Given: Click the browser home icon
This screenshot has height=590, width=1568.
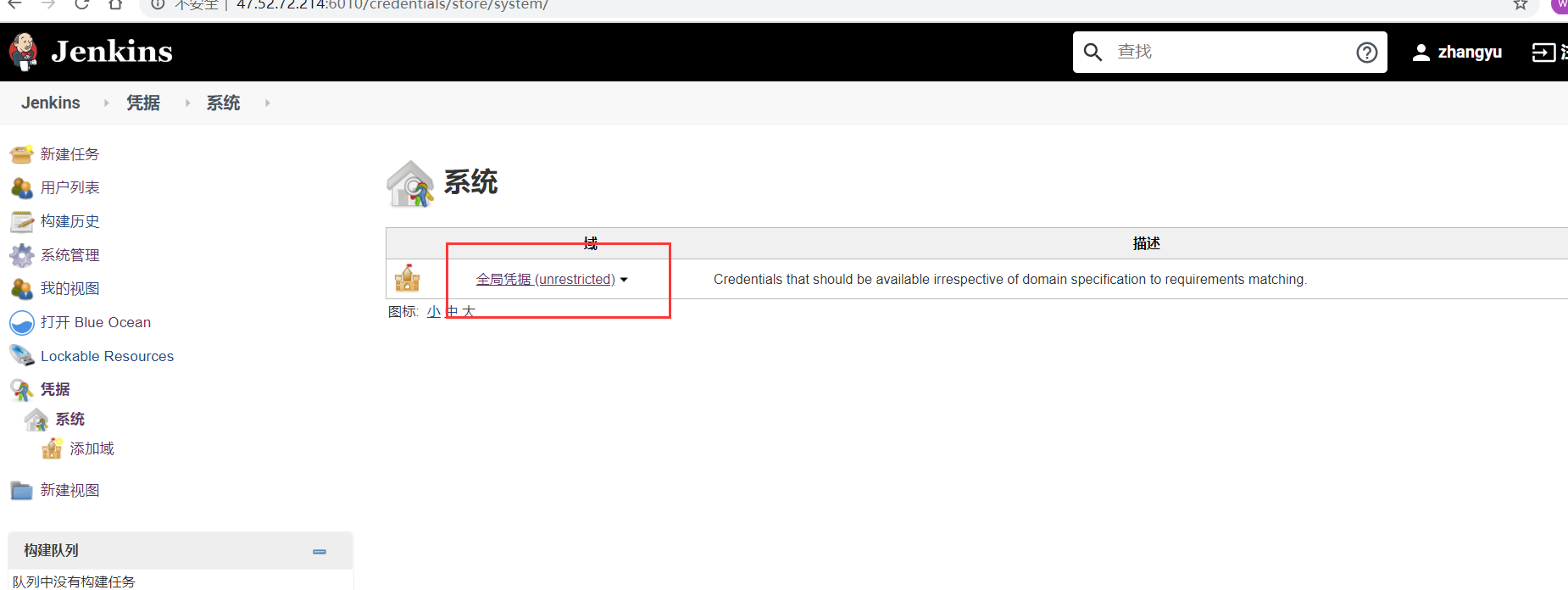Looking at the screenshot, I should (115, 4).
